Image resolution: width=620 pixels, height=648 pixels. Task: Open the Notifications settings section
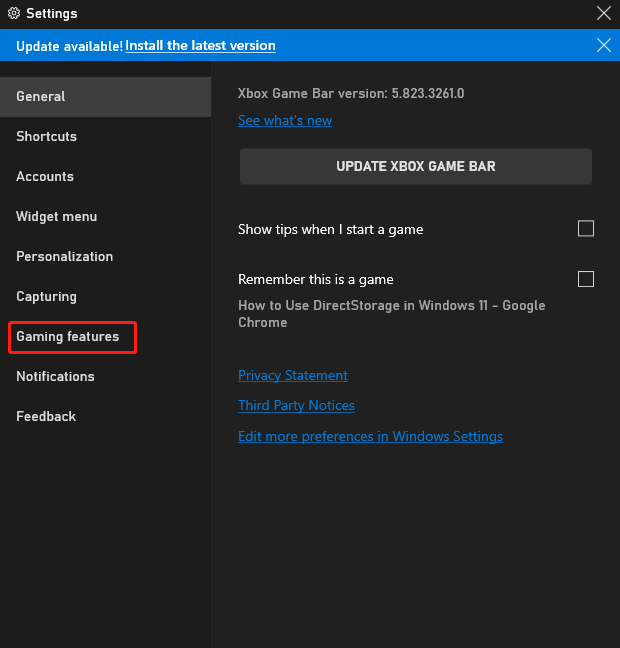pyautogui.click(x=55, y=377)
